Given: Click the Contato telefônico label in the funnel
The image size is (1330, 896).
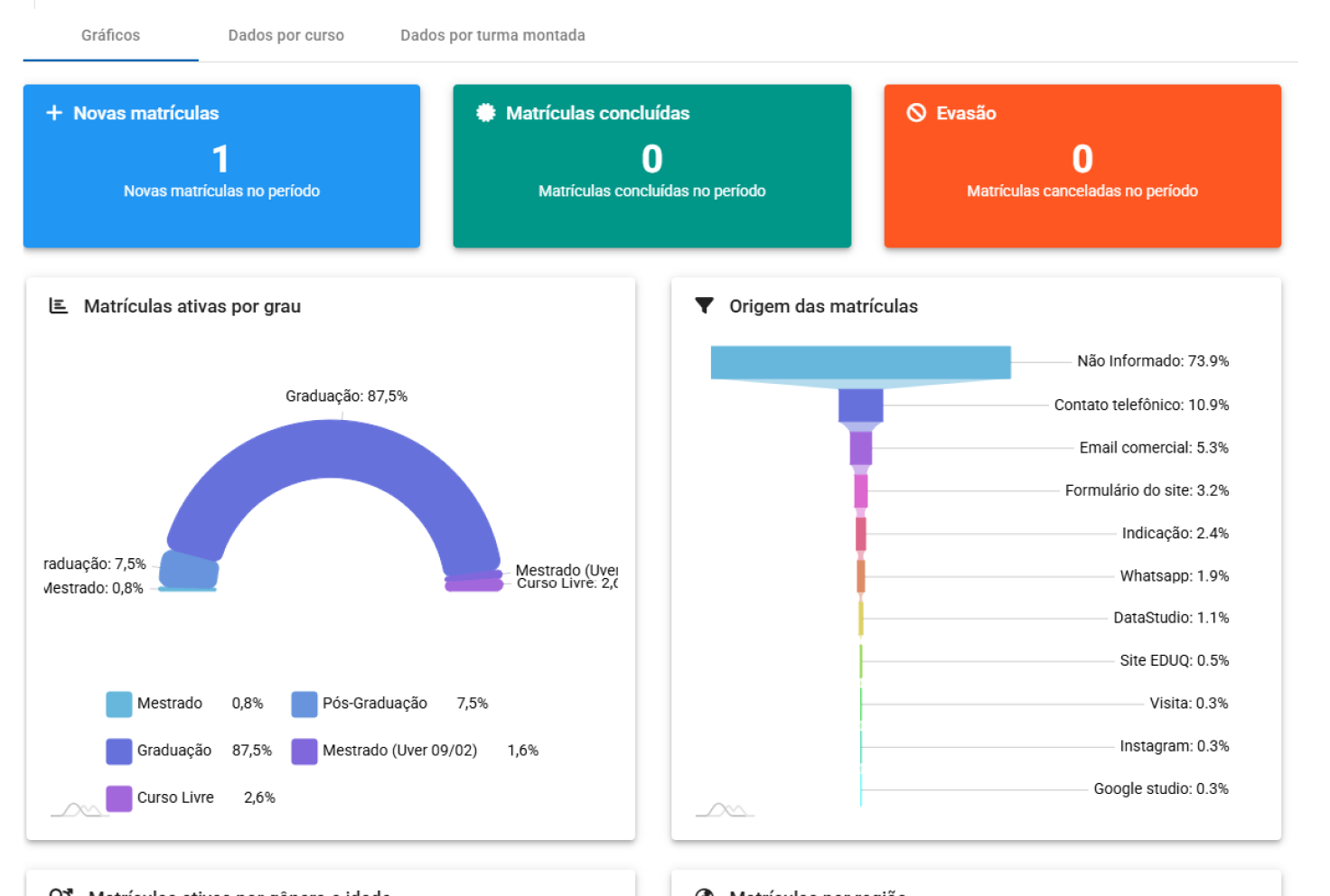Looking at the screenshot, I should (x=1141, y=405).
